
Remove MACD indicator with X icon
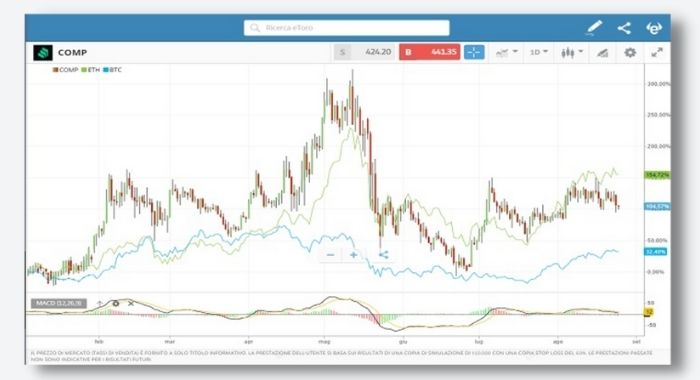[131, 304]
